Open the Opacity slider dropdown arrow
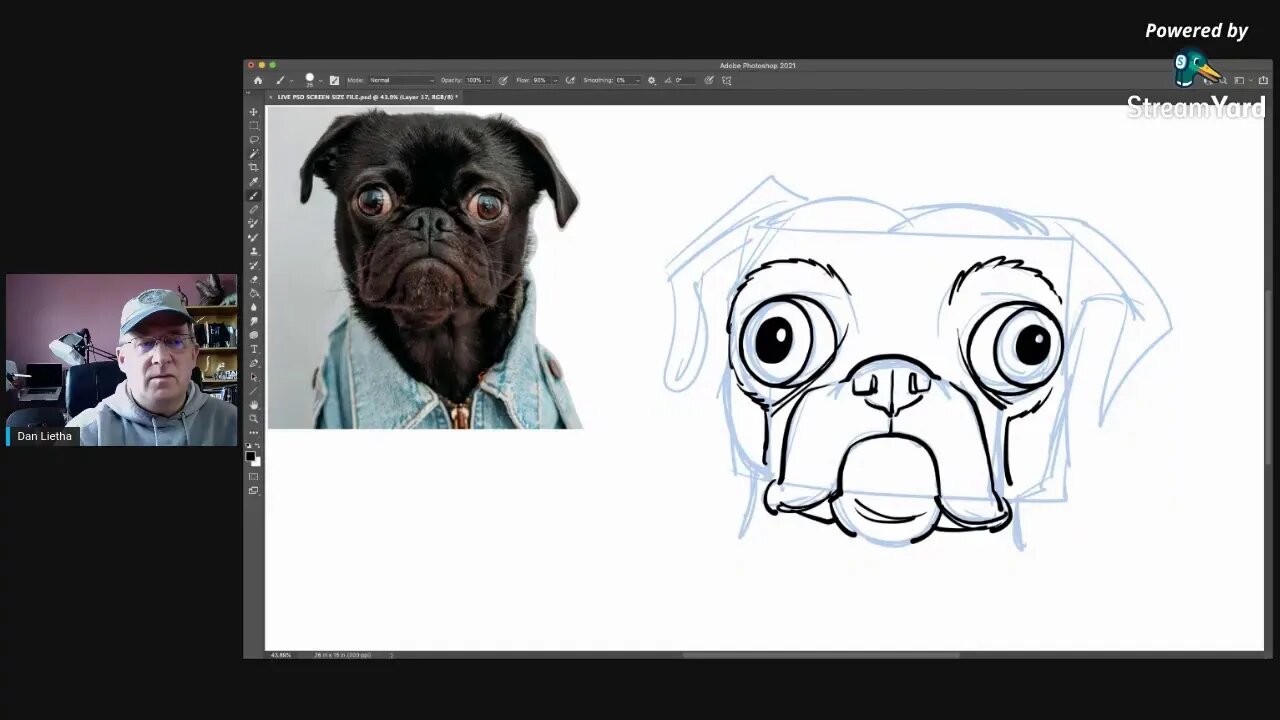This screenshot has width=1280, height=720. [489, 80]
